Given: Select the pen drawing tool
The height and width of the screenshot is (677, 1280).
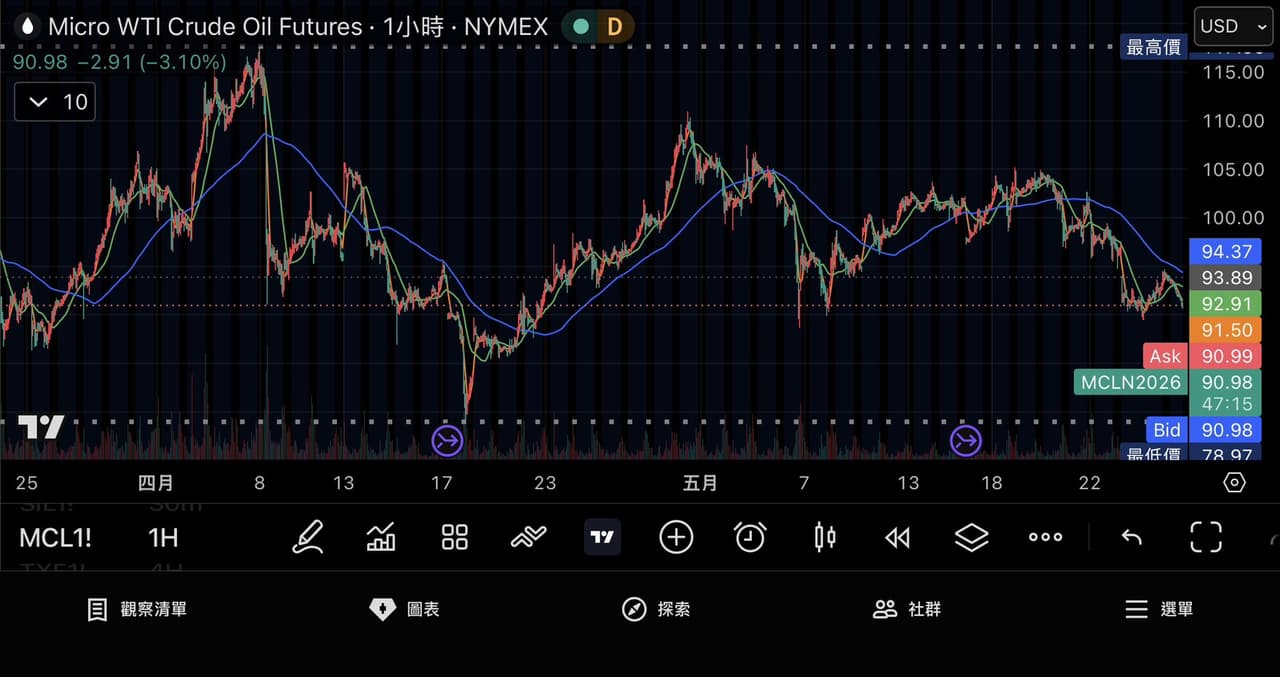Looking at the screenshot, I should pos(308,537).
